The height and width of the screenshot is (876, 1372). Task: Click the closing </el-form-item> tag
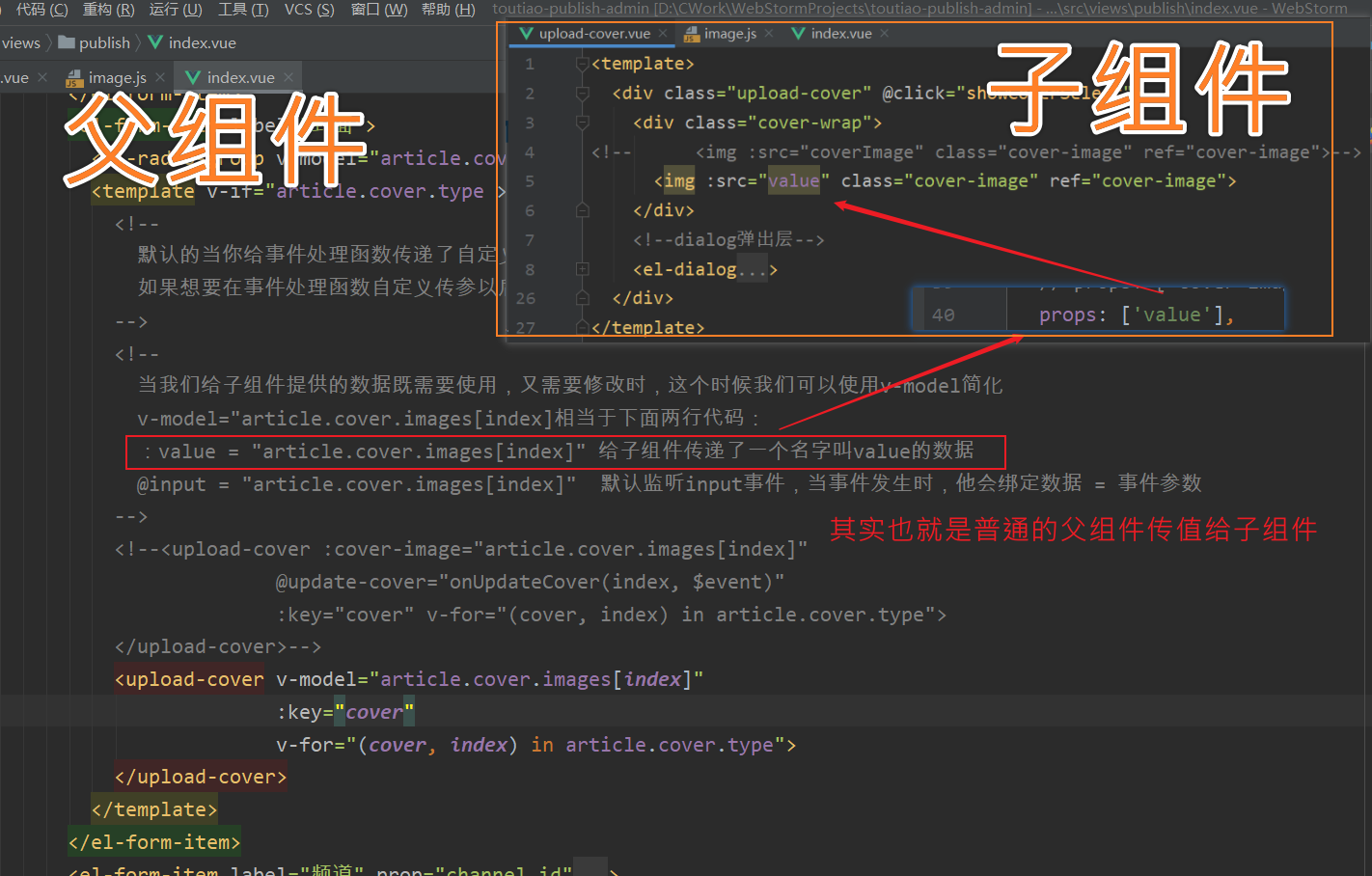154,842
